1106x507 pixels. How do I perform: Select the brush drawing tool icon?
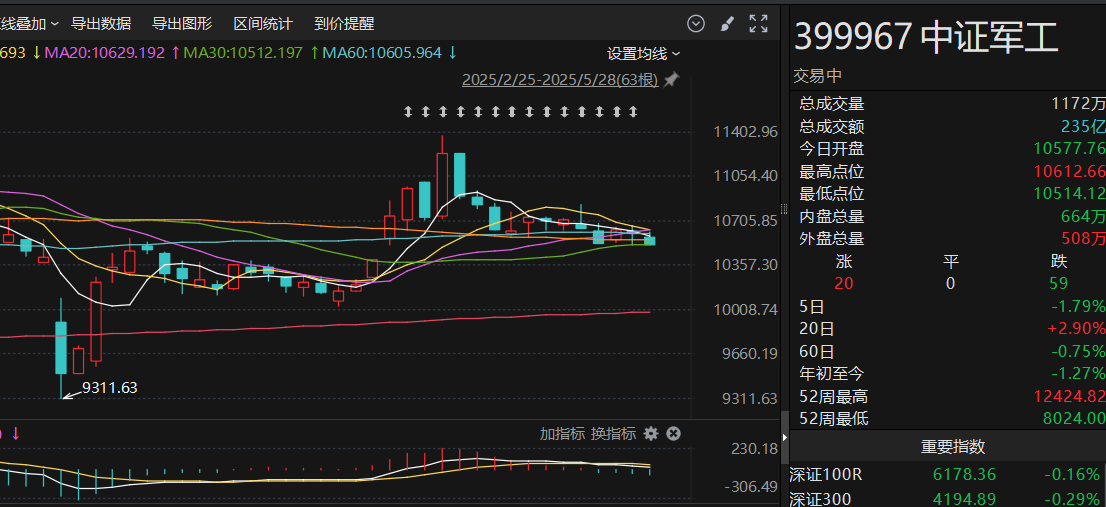[x=727, y=24]
